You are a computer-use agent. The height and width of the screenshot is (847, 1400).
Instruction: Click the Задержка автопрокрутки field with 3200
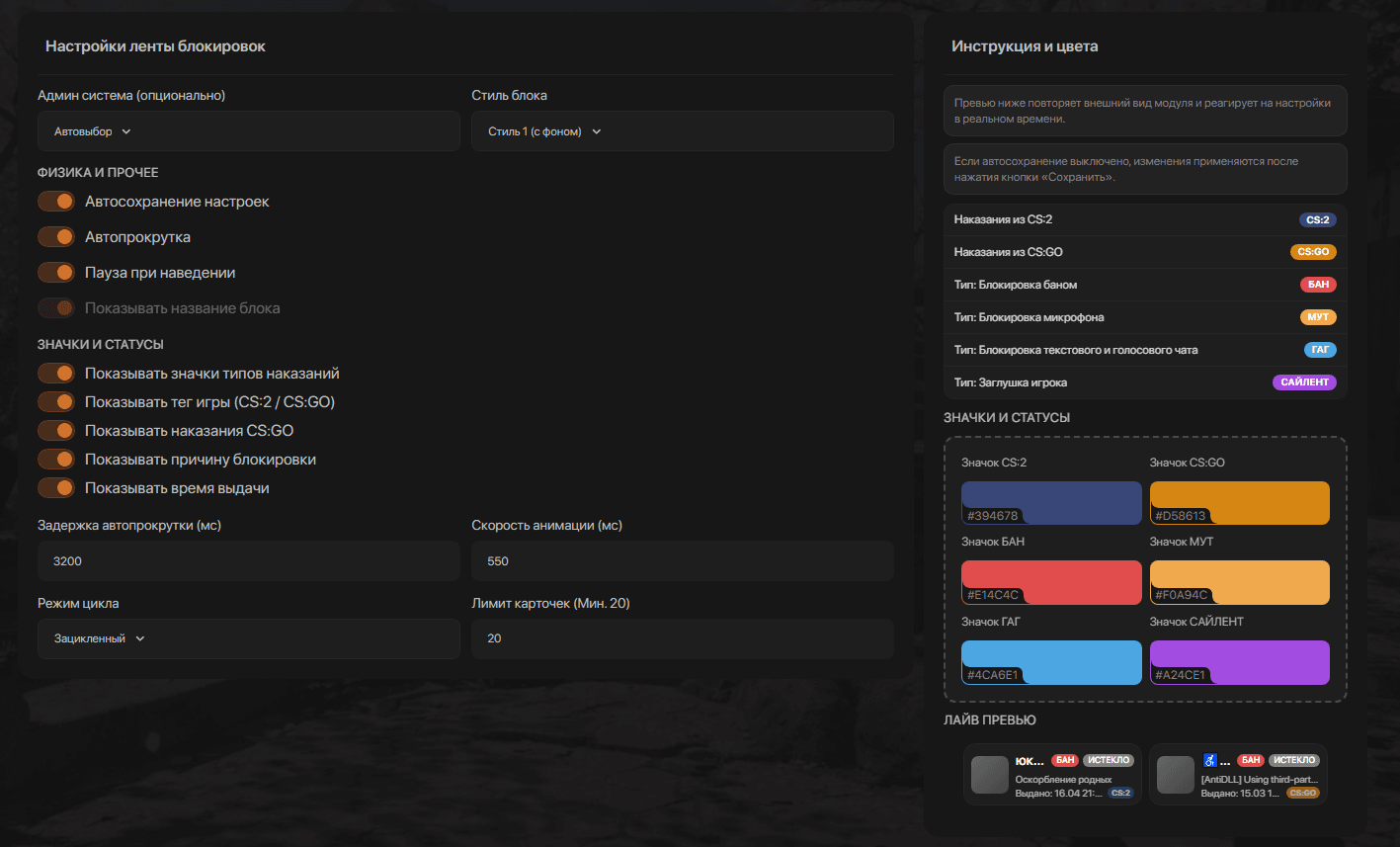pos(249,561)
